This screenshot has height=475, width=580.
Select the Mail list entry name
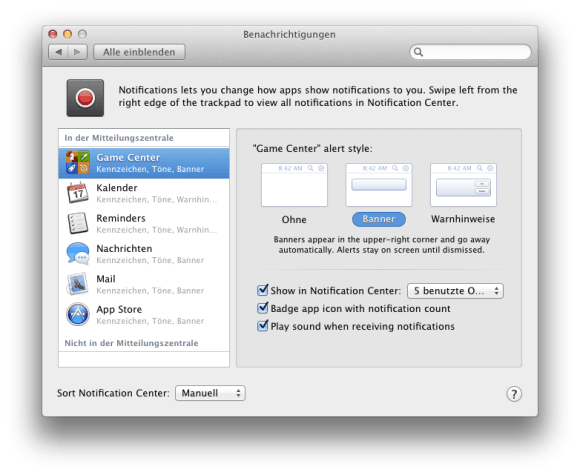point(106,279)
